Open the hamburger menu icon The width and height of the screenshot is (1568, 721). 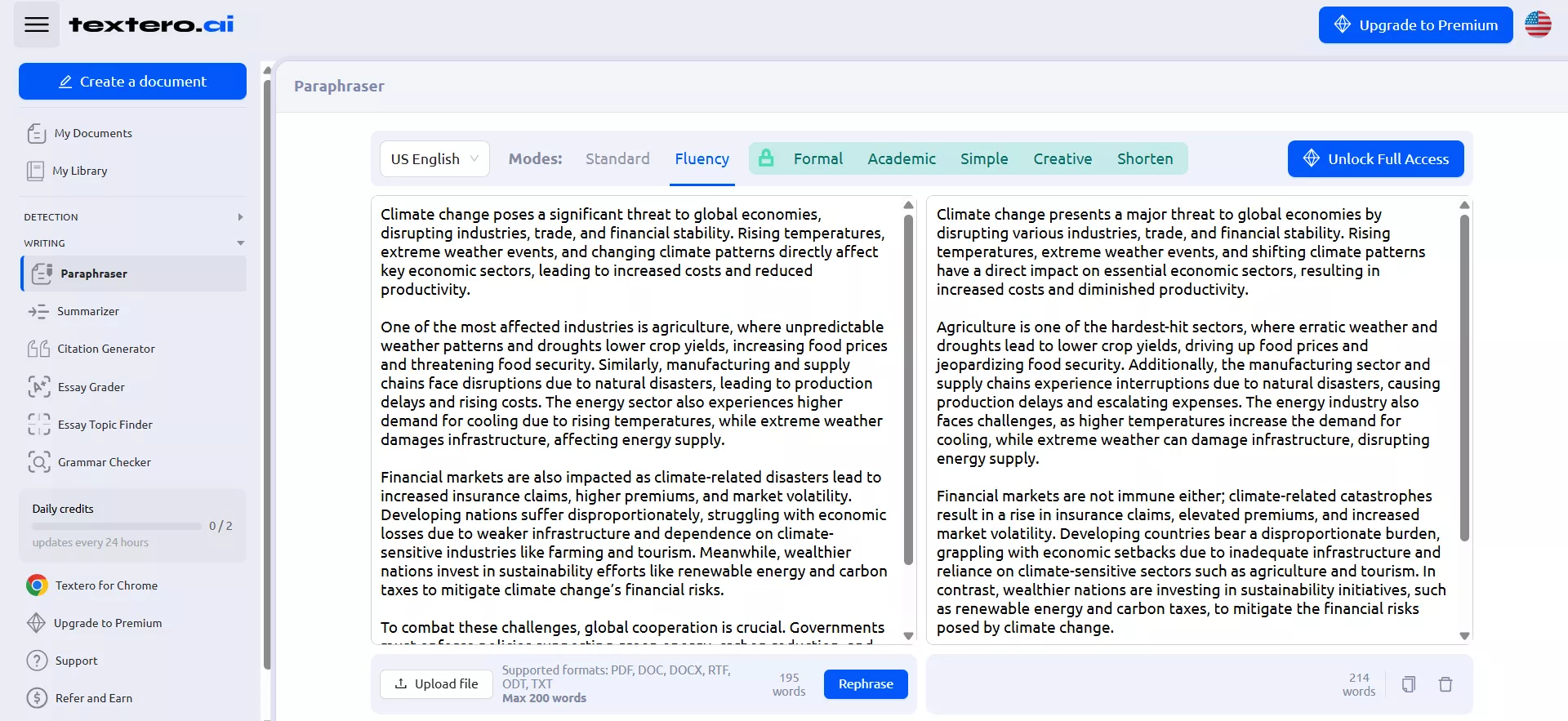coord(37,24)
